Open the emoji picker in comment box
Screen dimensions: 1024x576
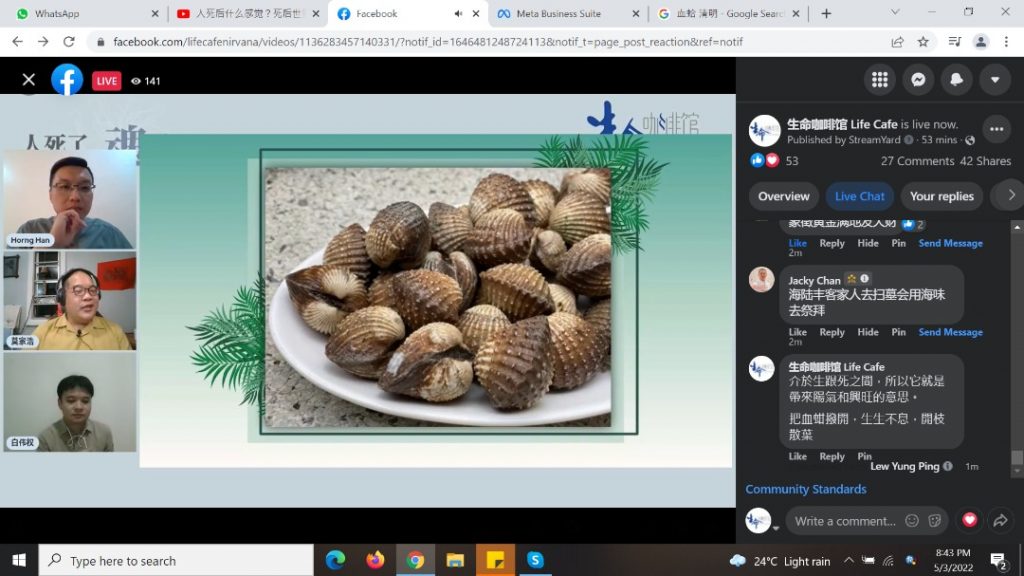[x=911, y=521]
